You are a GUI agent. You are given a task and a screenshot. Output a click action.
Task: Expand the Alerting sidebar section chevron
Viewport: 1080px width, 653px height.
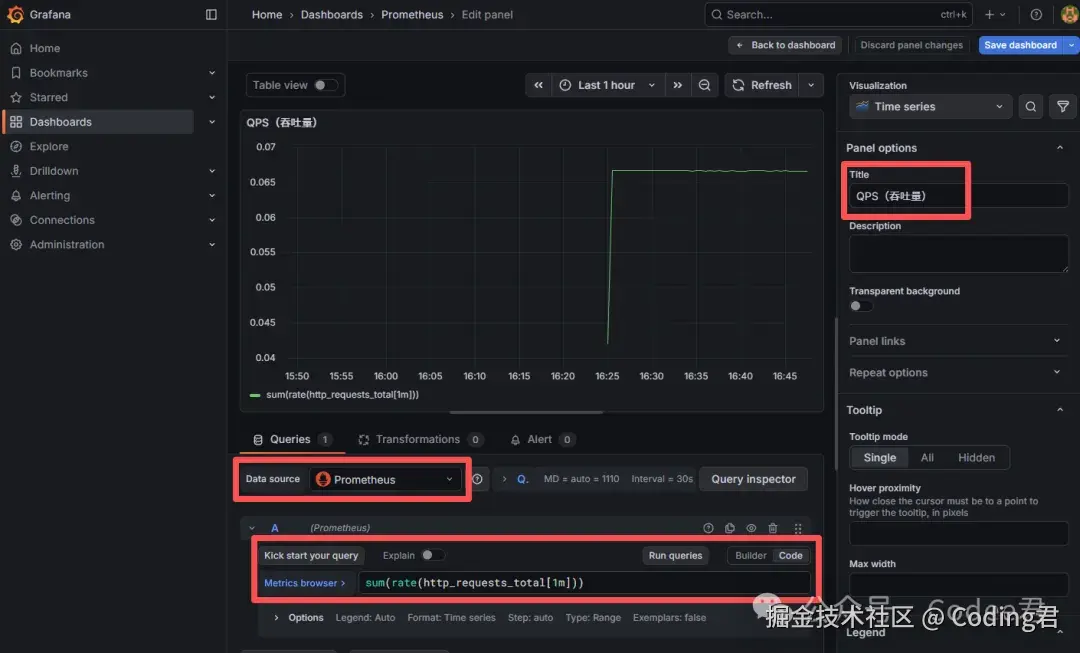tap(212, 196)
